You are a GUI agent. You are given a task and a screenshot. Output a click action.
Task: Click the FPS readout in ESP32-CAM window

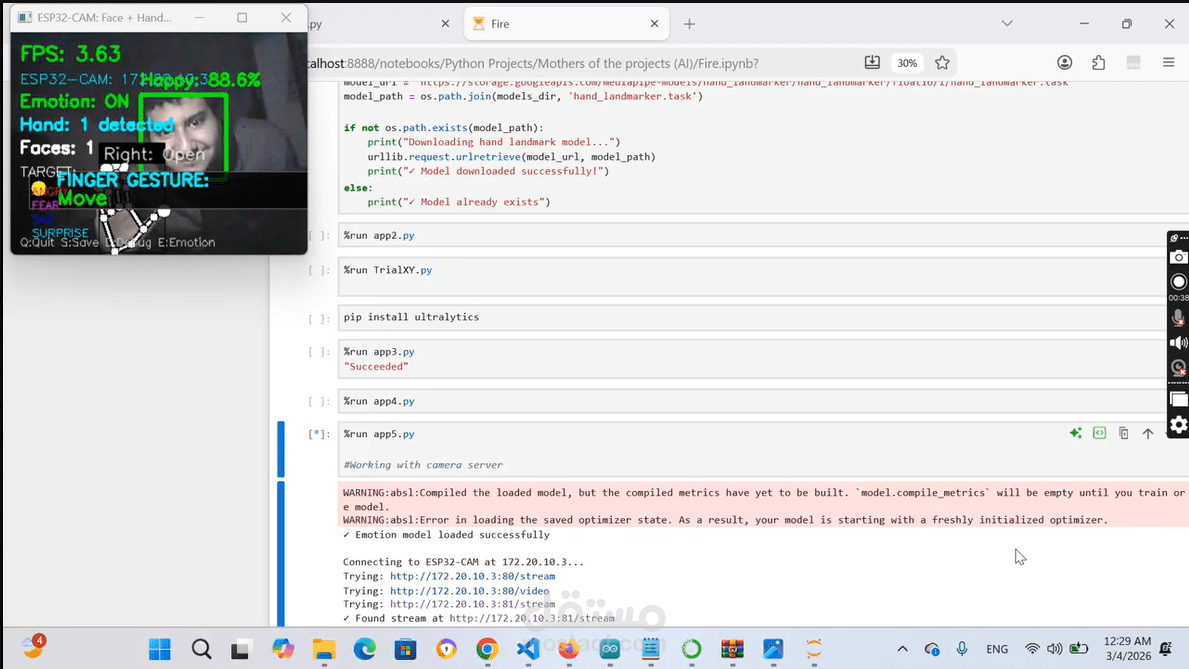pyautogui.click(x=71, y=54)
